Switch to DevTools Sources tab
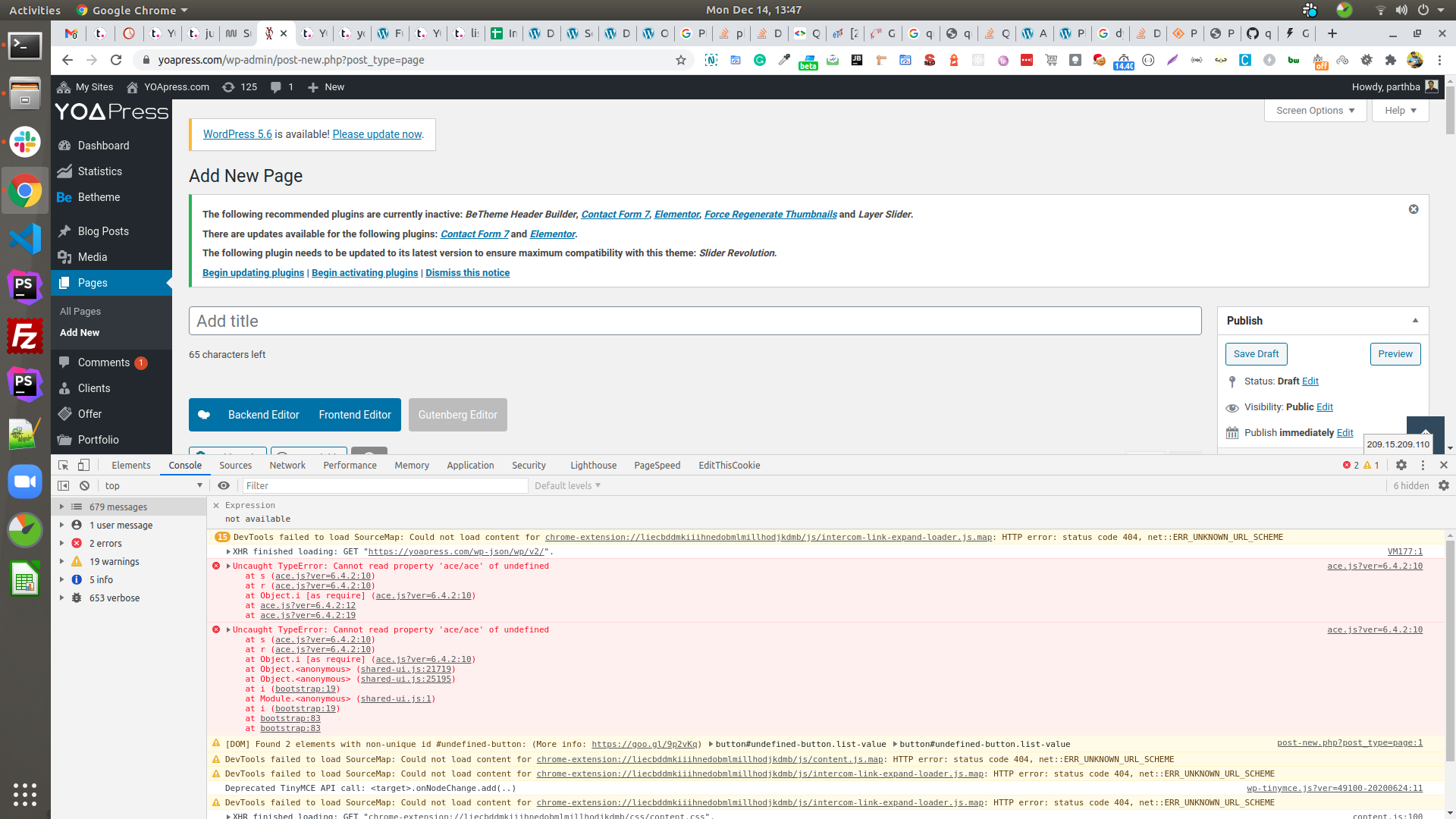Image resolution: width=1456 pixels, height=819 pixels. click(x=235, y=465)
